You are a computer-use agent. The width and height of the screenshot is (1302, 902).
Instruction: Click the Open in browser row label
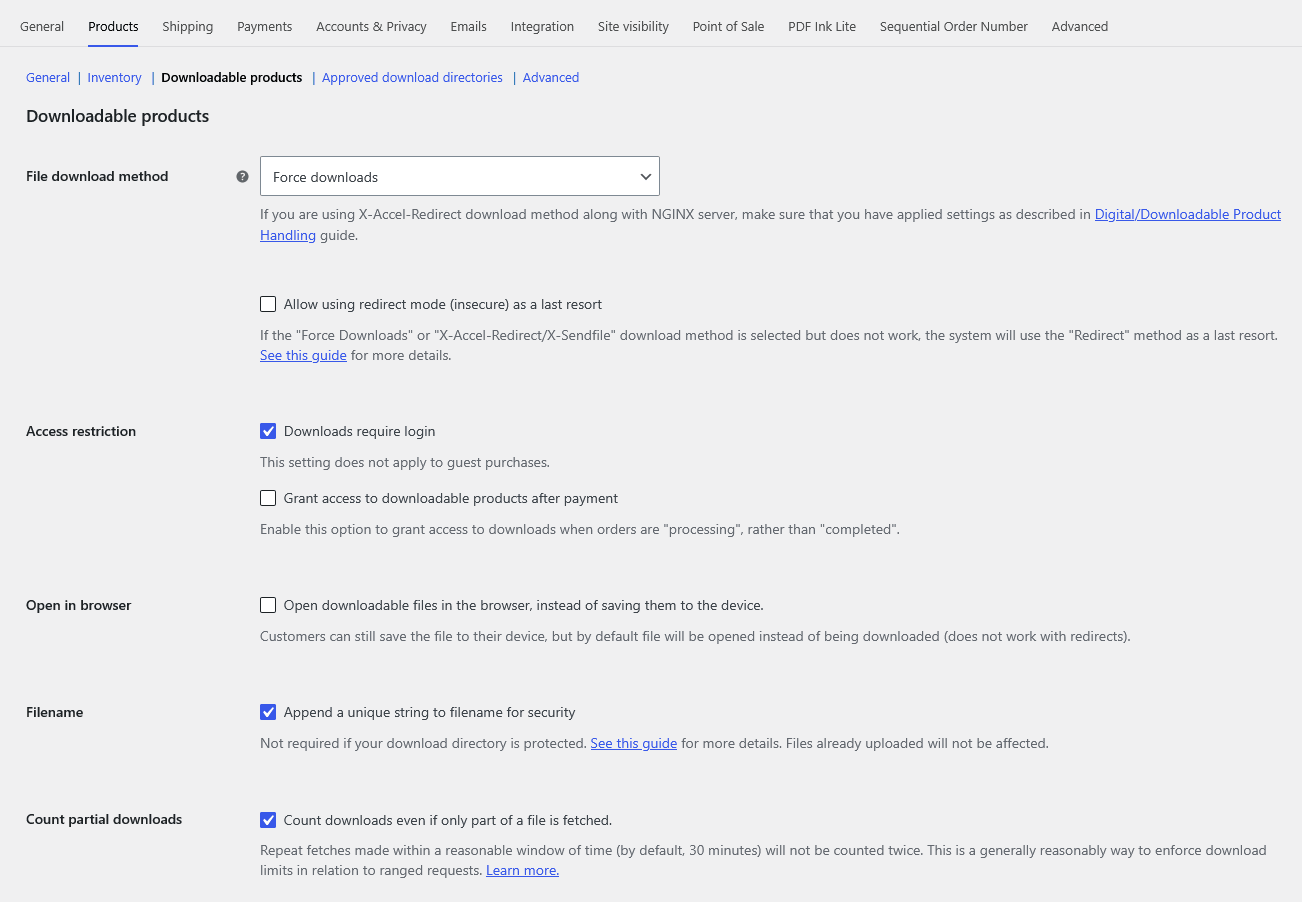click(x=79, y=605)
